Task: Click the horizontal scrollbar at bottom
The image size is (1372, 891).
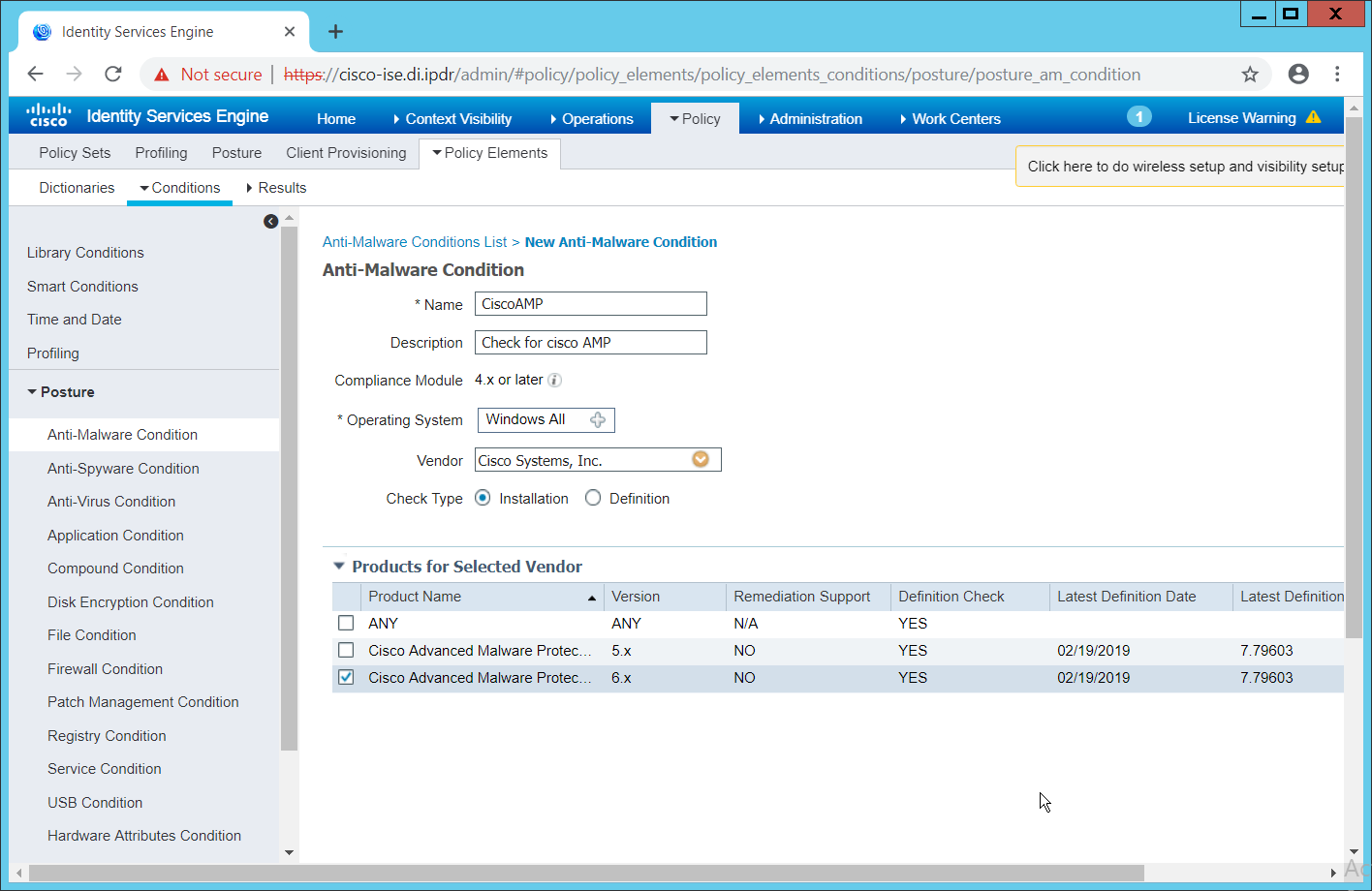Action: pyautogui.click(x=581, y=873)
